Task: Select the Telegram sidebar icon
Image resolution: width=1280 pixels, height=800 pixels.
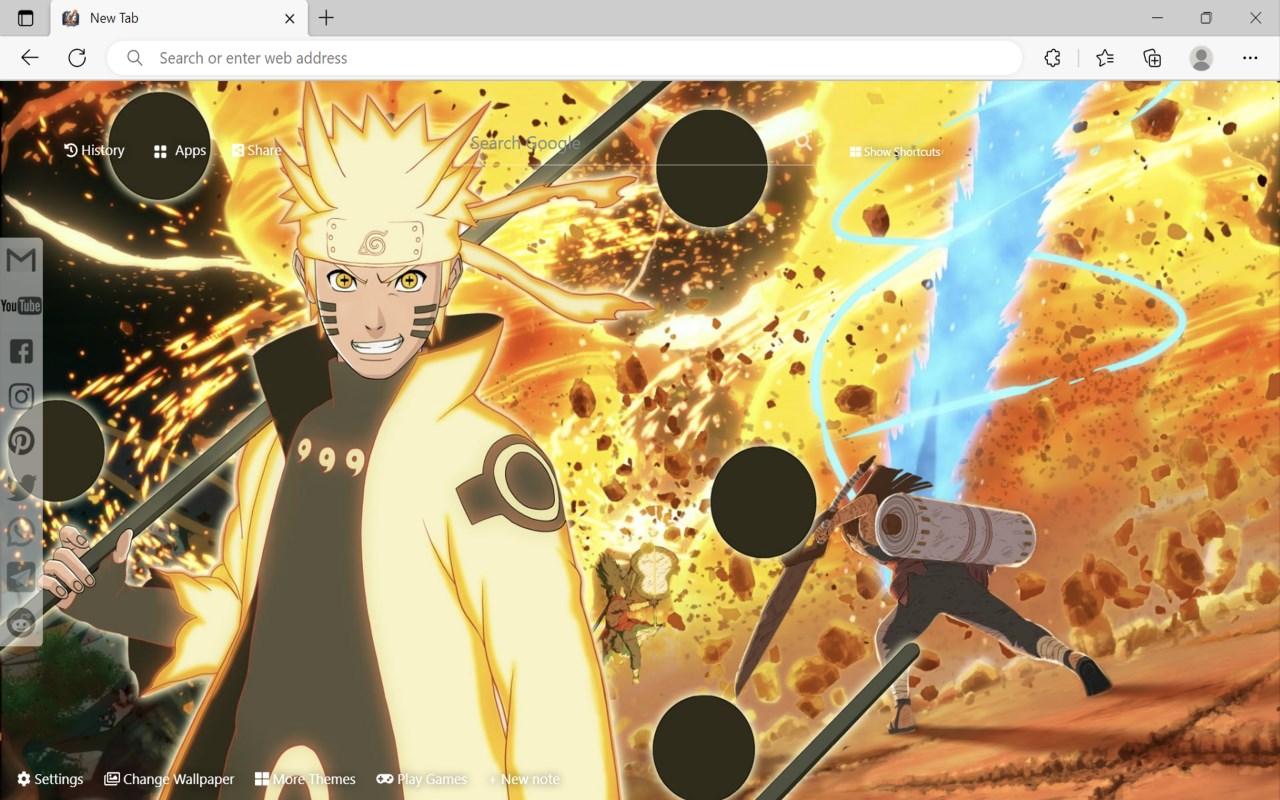Action: (x=21, y=578)
